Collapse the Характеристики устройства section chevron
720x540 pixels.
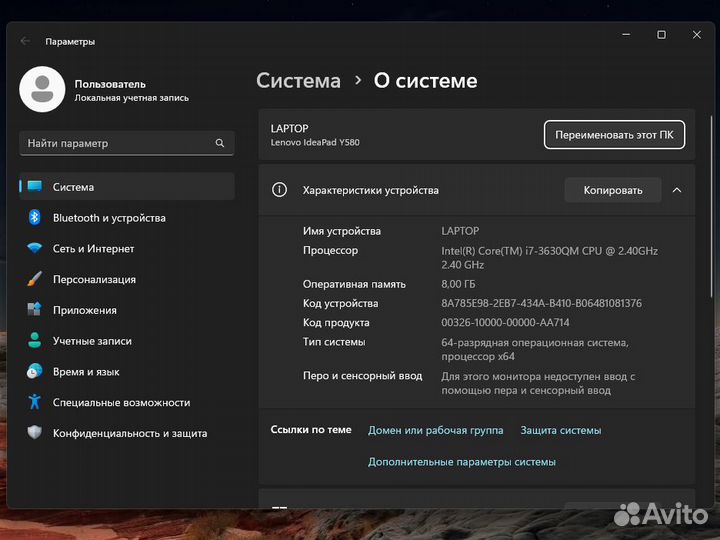click(677, 190)
